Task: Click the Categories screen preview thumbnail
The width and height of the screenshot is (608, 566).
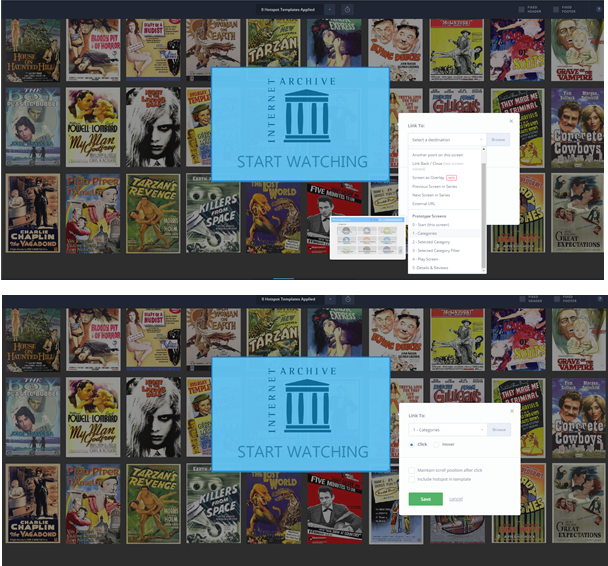Action: (368, 238)
